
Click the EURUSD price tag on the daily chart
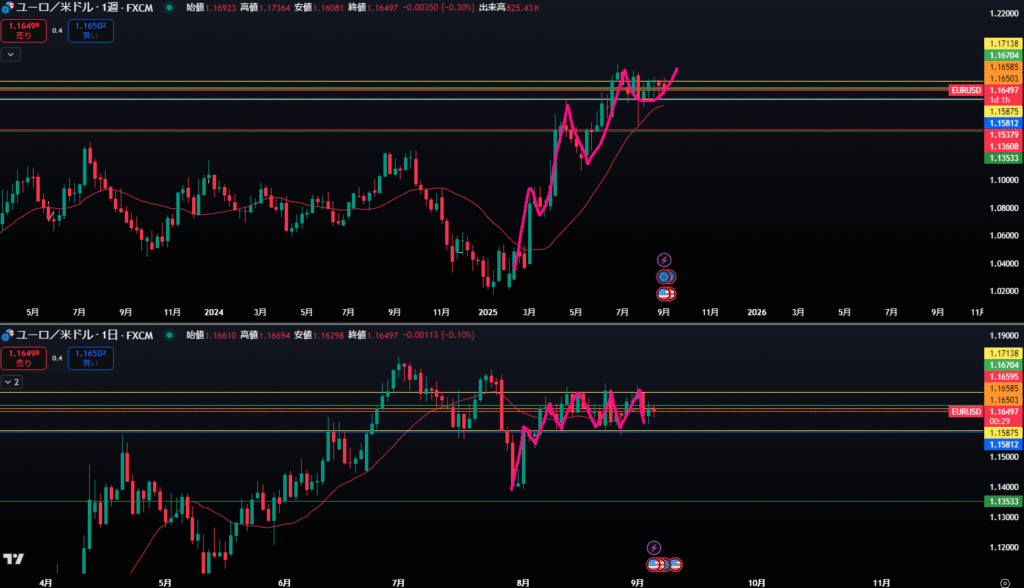(x=966, y=412)
